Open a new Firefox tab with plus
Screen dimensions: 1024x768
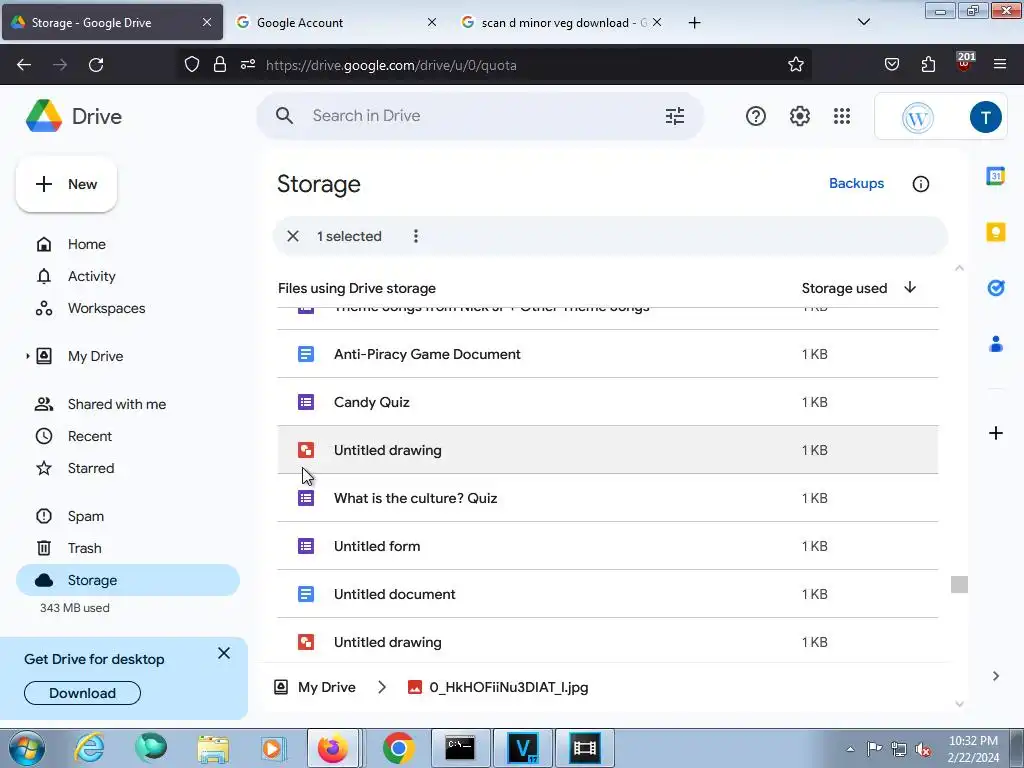[694, 23]
